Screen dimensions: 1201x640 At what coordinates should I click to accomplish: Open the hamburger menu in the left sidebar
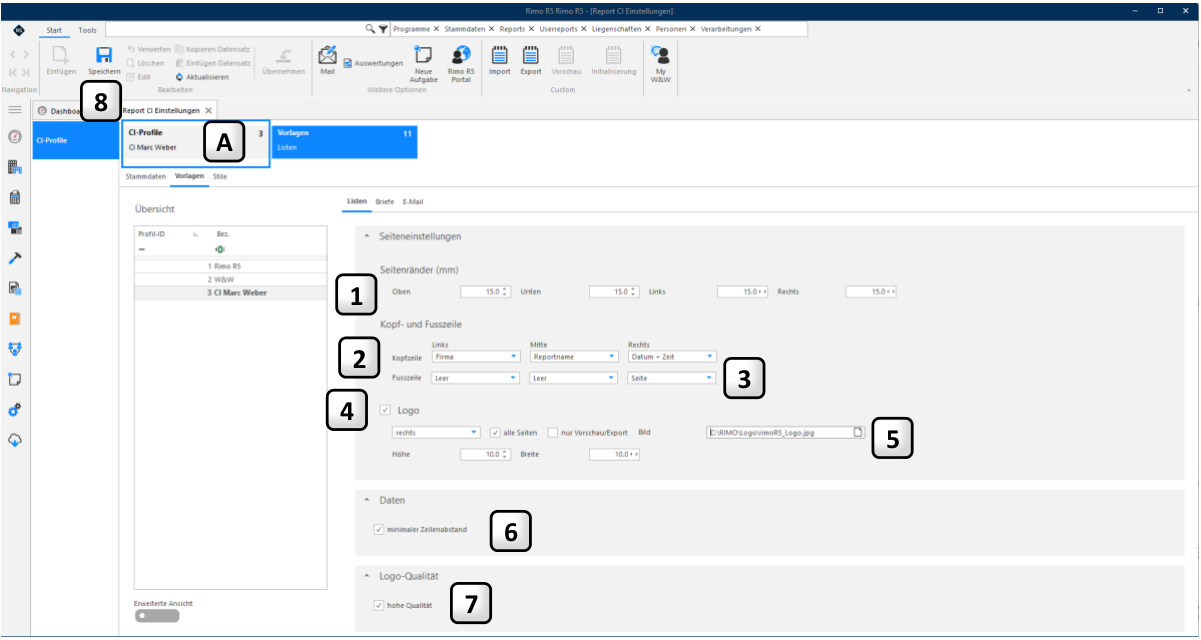coord(15,109)
